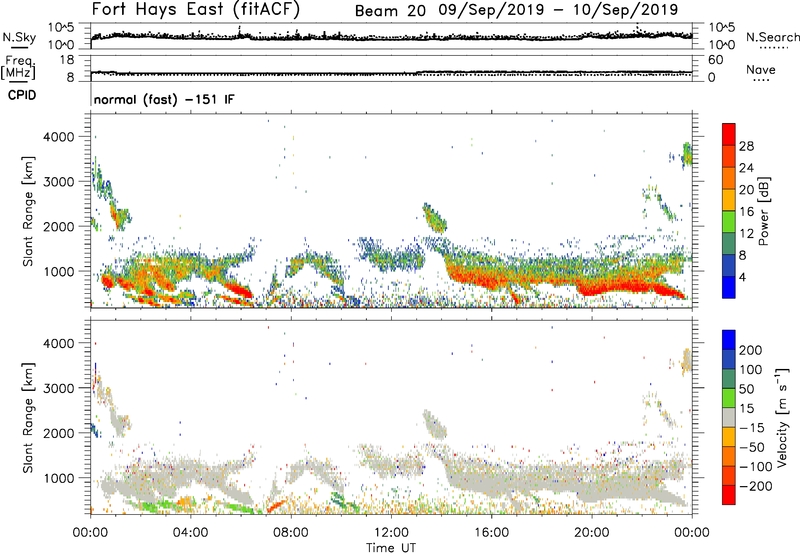The image size is (800, 554).
Task: Select orange-red velocity streak near 07:30 UT
Action: tap(276, 506)
